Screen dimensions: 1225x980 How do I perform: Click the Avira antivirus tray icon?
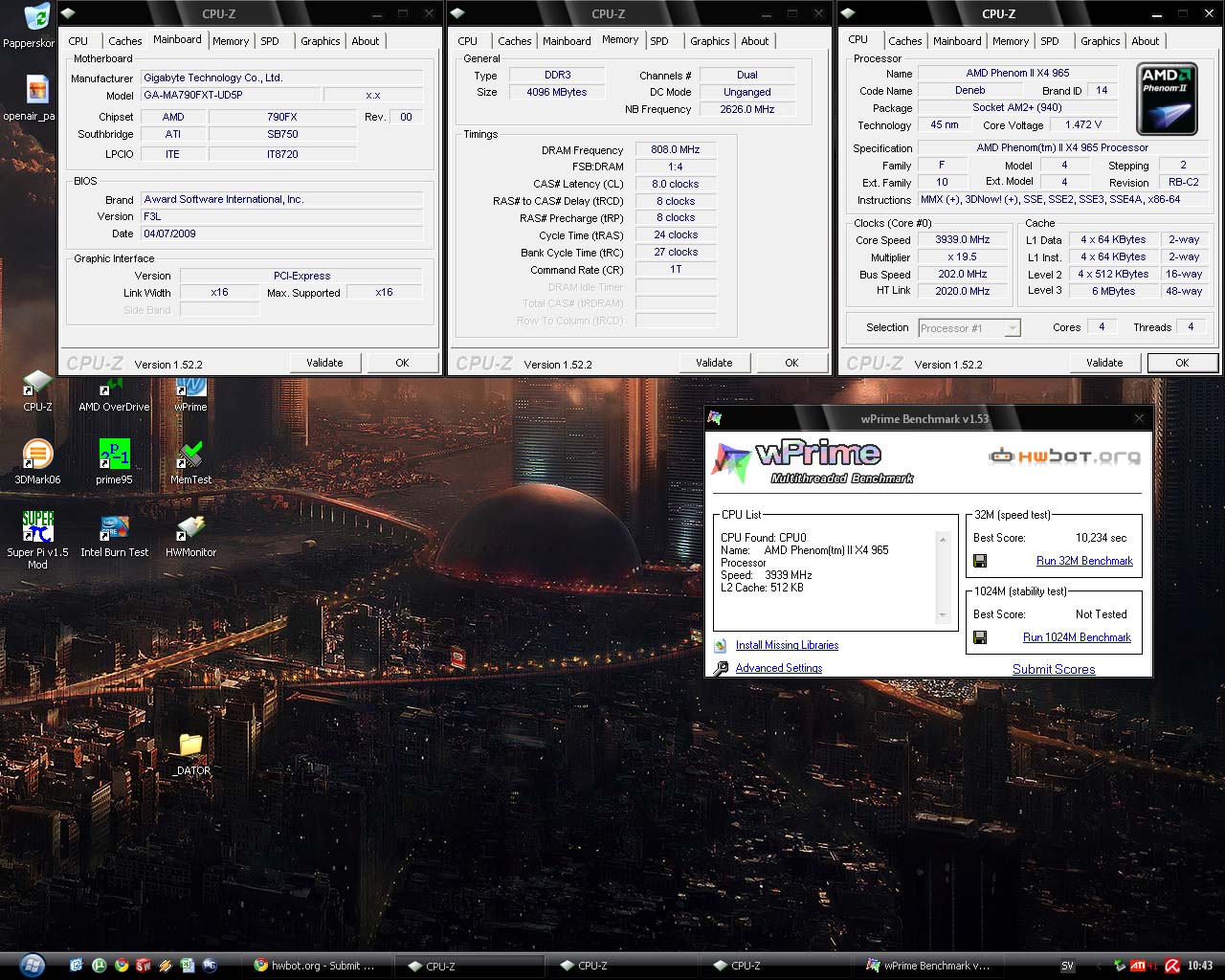pos(1172,966)
